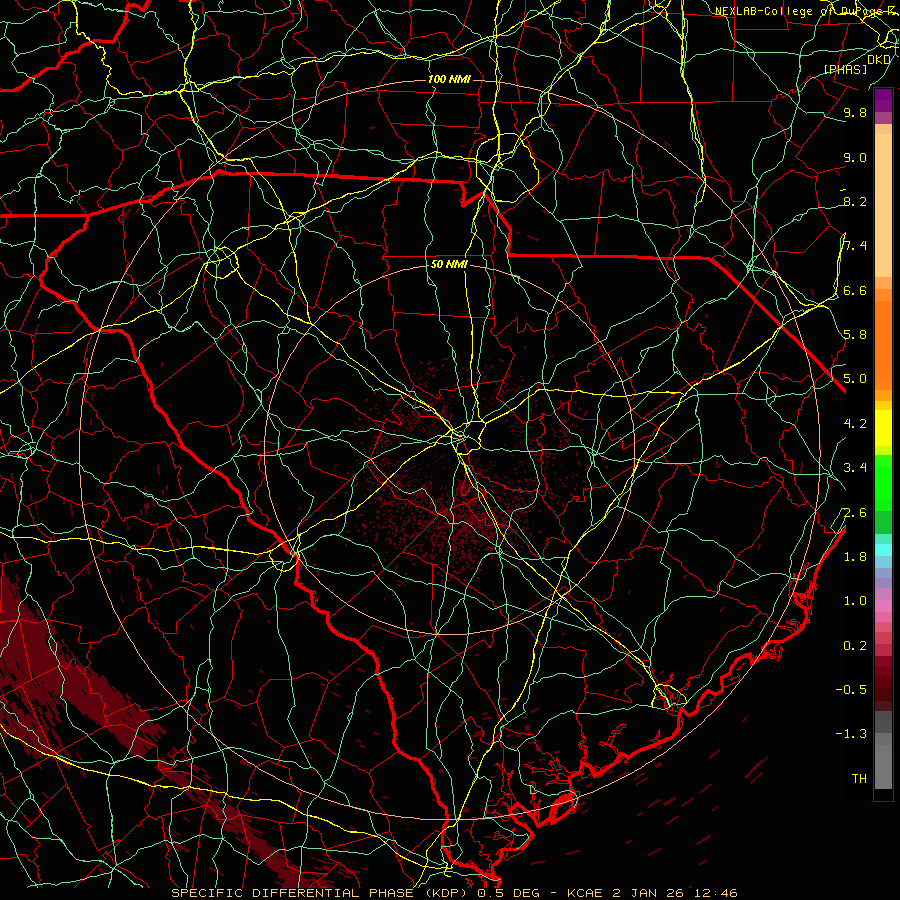Click the 12:46 timestamp in the caption
The width and height of the screenshot is (900, 900).
(718, 893)
